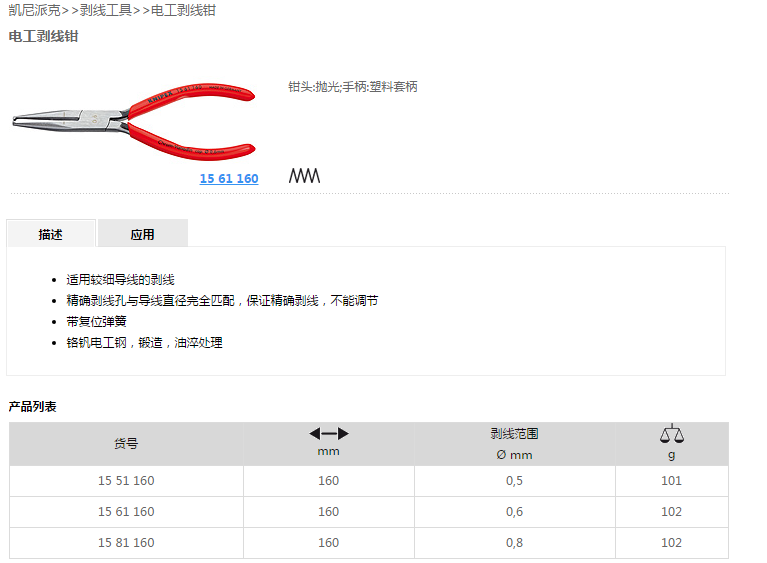Viewport: 767px width, 563px height.
Task: Select table cell 15 61 160
Action: (x=126, y=512)
